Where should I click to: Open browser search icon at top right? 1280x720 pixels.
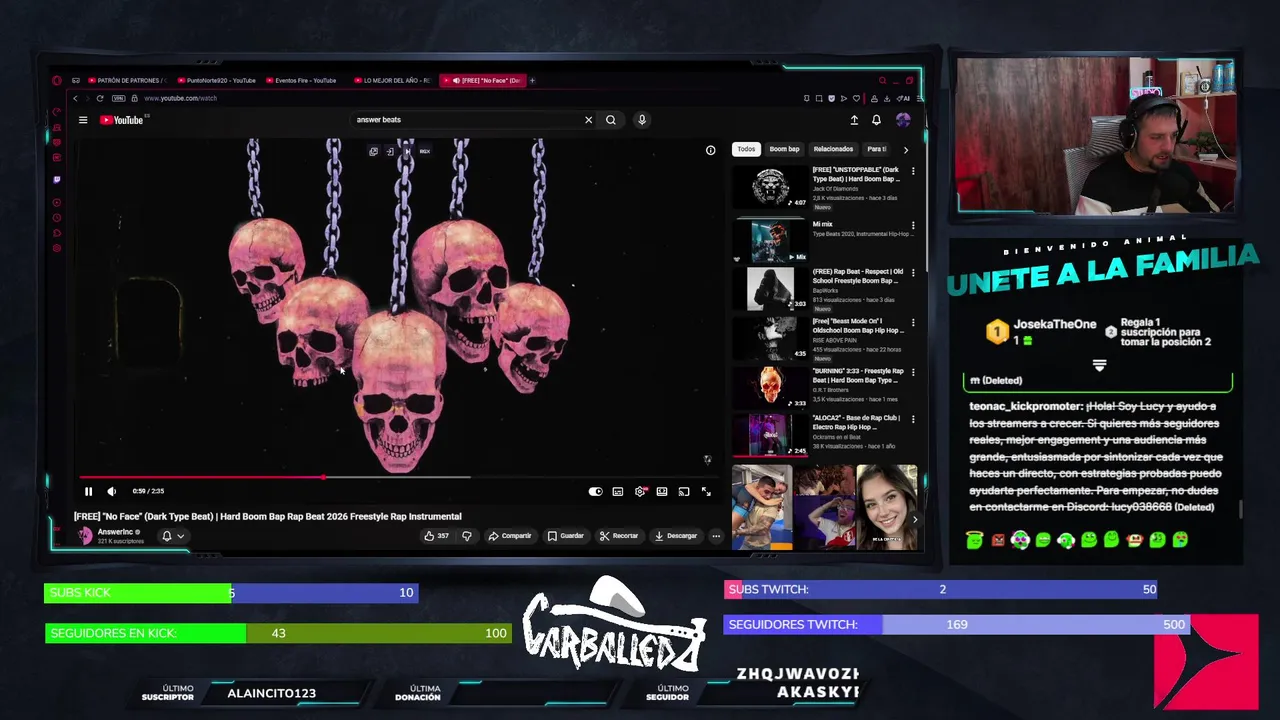882,80
